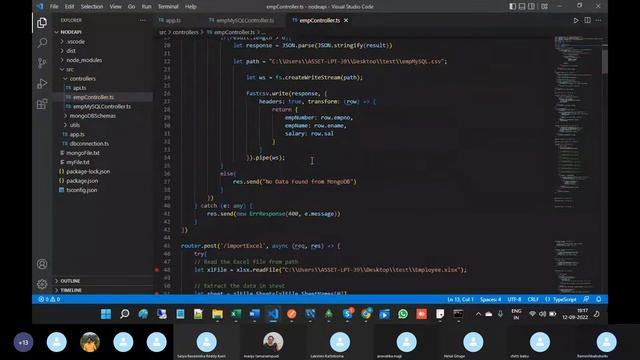
Task: Open package-lock.json in the explorer
Action: (103, 171)
